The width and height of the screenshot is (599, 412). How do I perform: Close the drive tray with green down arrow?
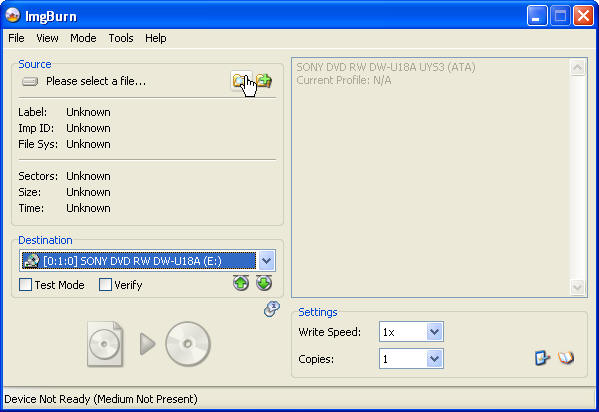pyautogui.click(x=264, y=283)
